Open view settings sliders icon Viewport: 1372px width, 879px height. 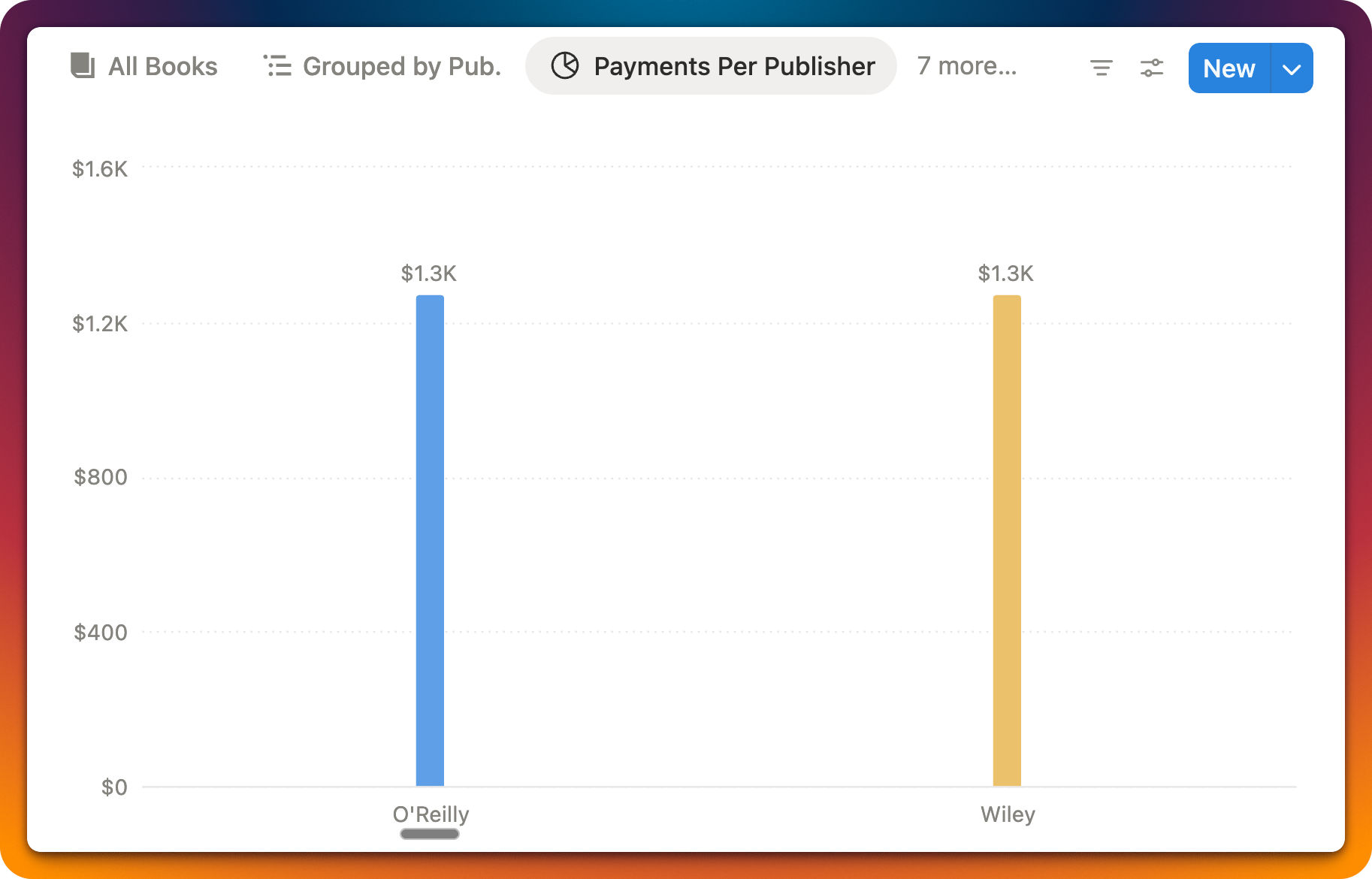pyautogui.click(x=1151, y=68)
